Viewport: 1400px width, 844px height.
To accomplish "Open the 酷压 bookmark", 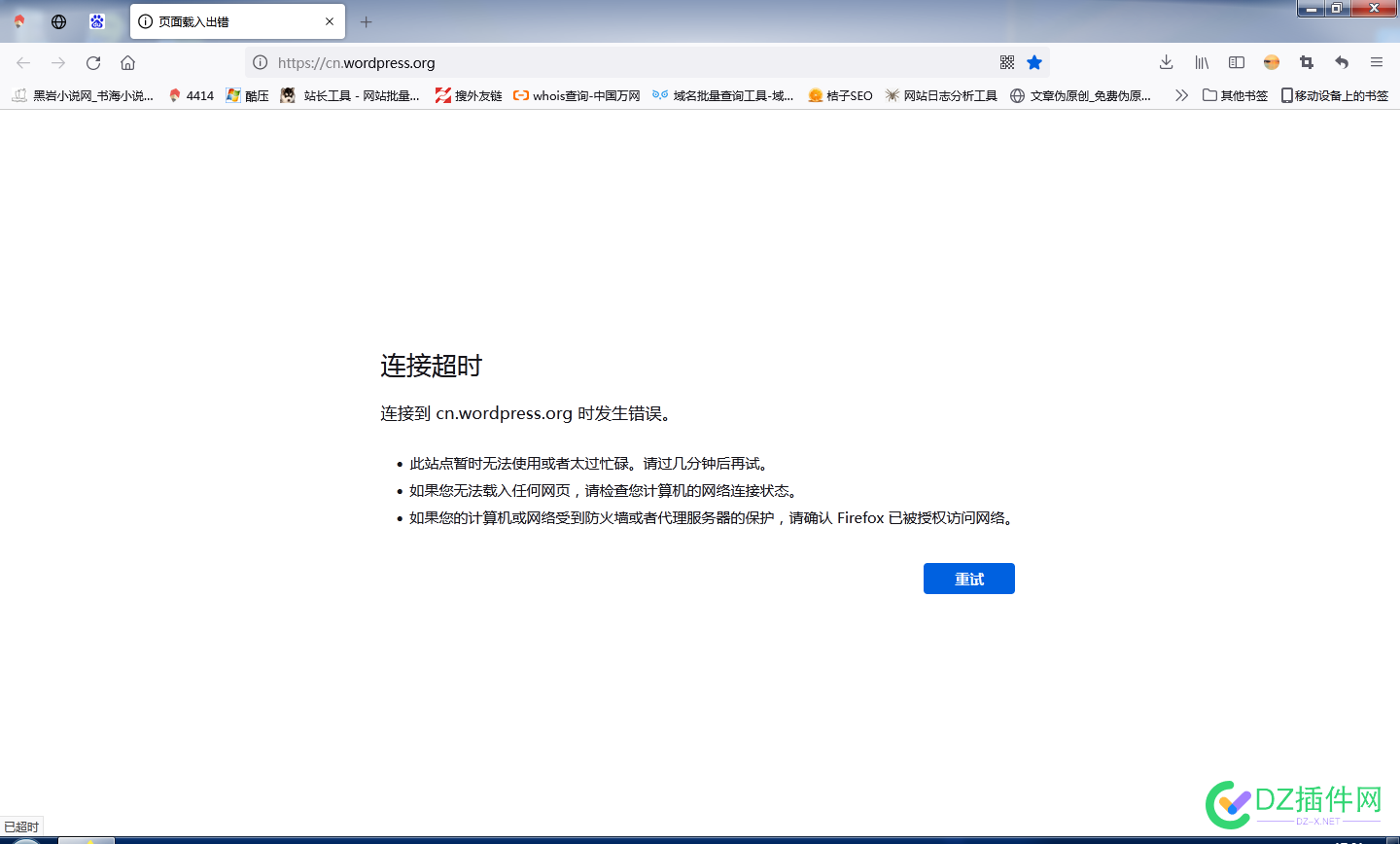I will point(247,95).
